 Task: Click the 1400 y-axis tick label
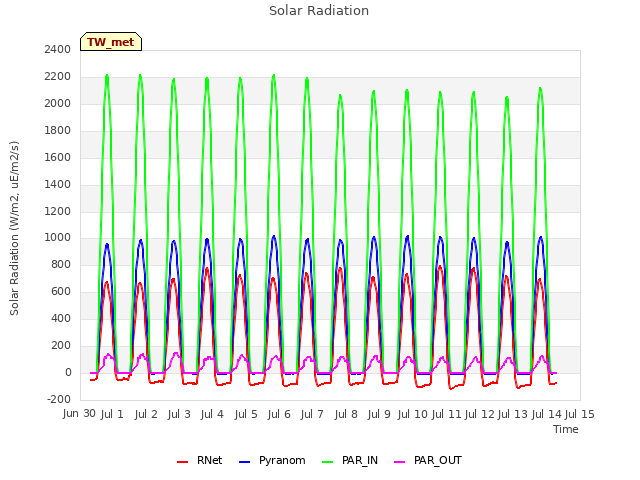pyautogui.click(x=58, y=184)
